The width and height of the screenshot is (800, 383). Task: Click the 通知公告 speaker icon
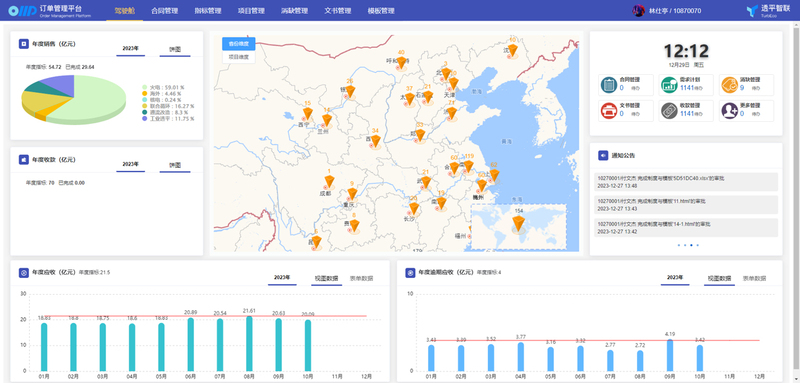603,155
